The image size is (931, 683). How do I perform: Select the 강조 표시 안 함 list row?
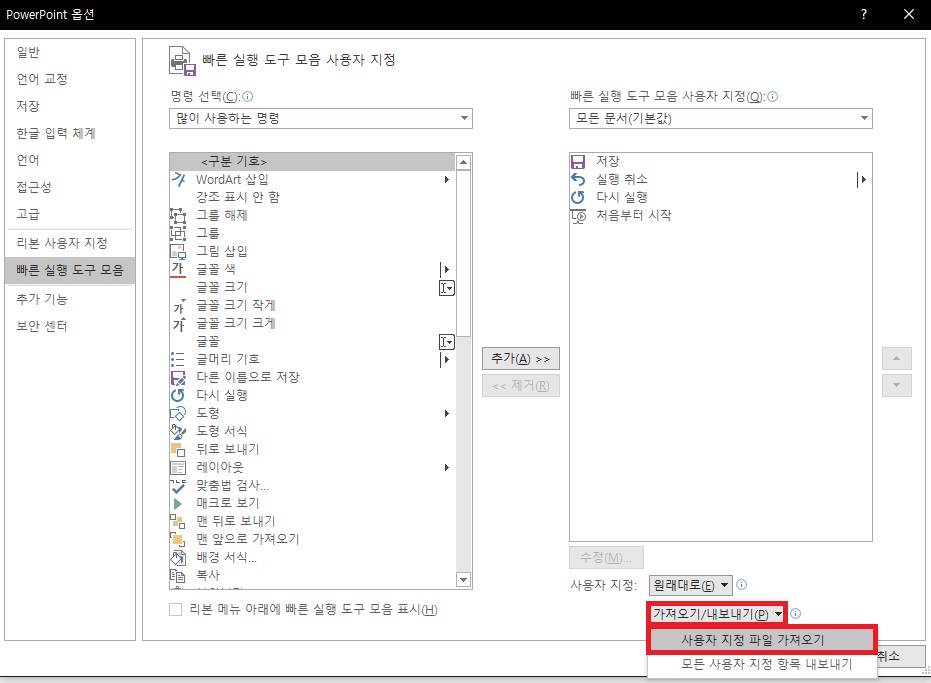312,197
